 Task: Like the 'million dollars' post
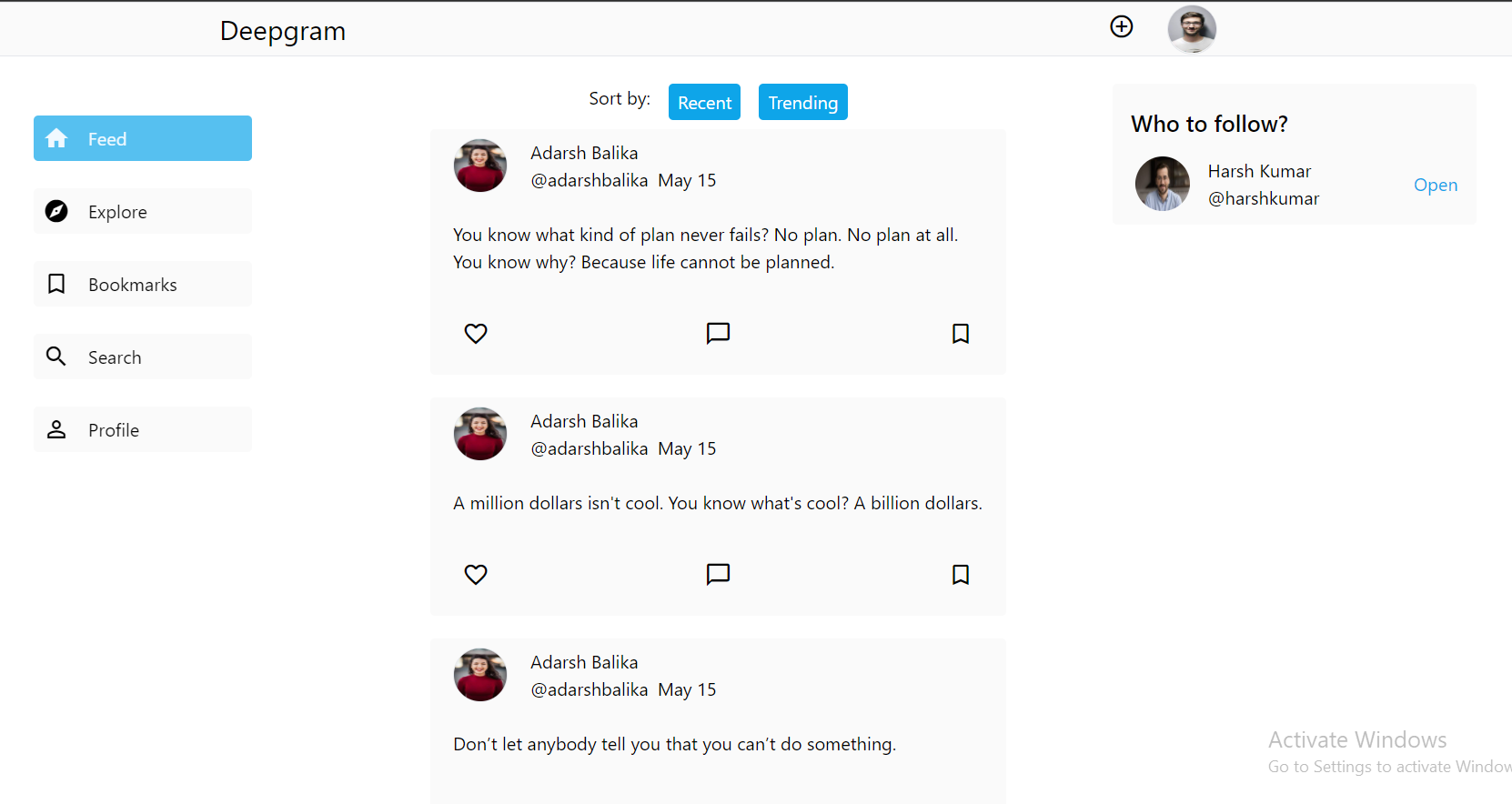coord(476,574)
